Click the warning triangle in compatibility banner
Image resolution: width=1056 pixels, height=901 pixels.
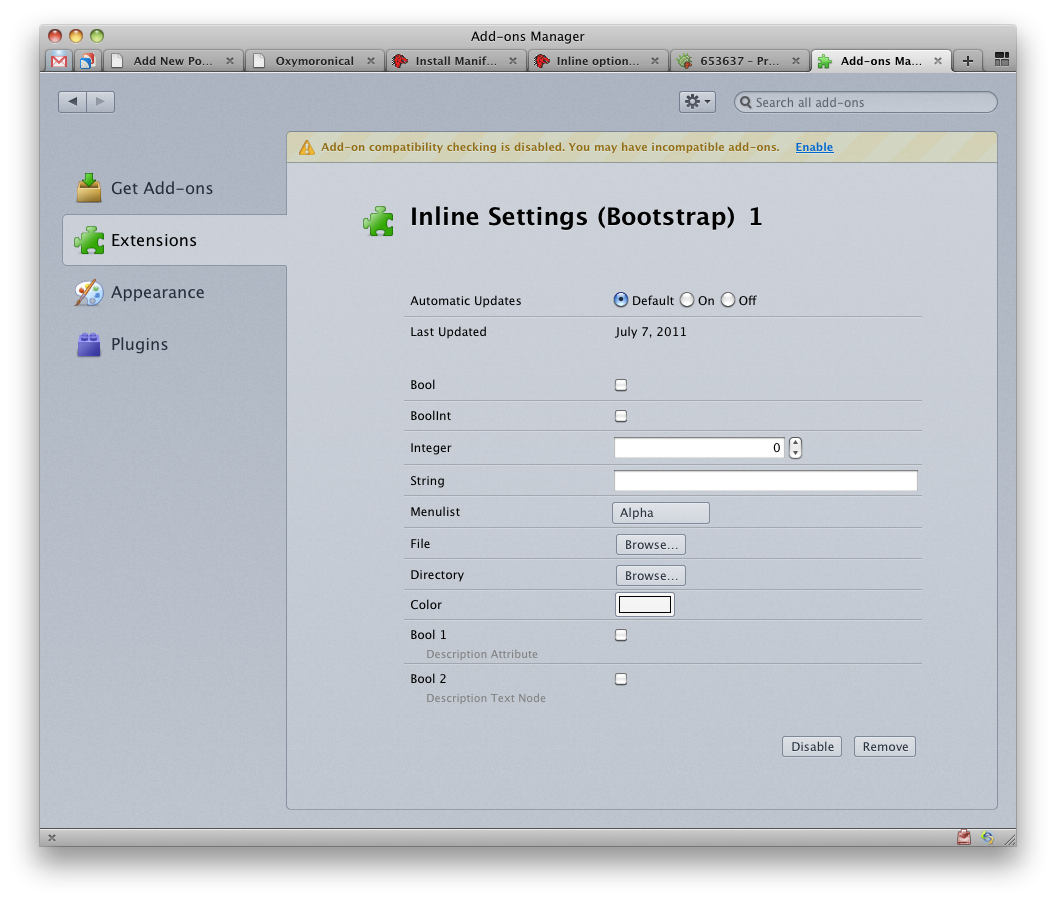[x=306, y=147]
